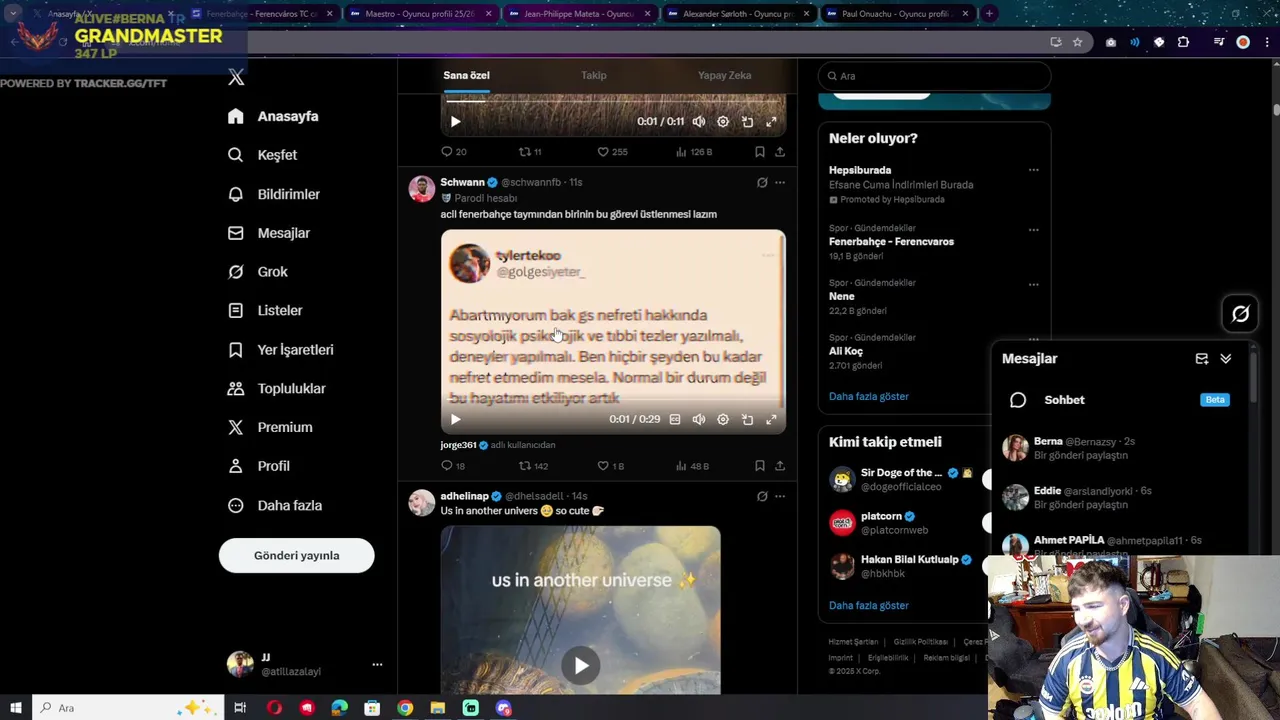The image size is (1280, 720).
Task: Open Hakan Bilal Kutlualp profile
Action: point(910,560)
